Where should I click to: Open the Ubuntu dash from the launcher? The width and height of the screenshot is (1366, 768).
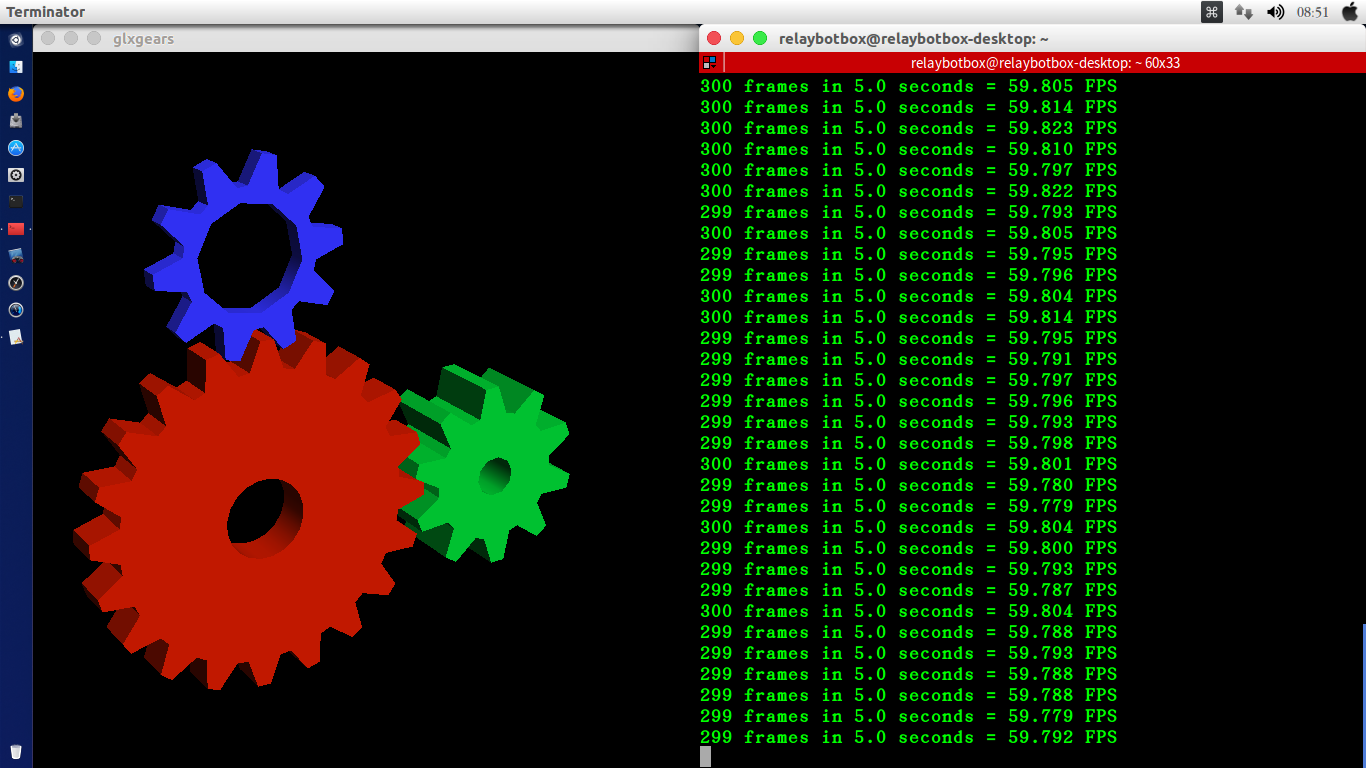click(x=16, y=41)
